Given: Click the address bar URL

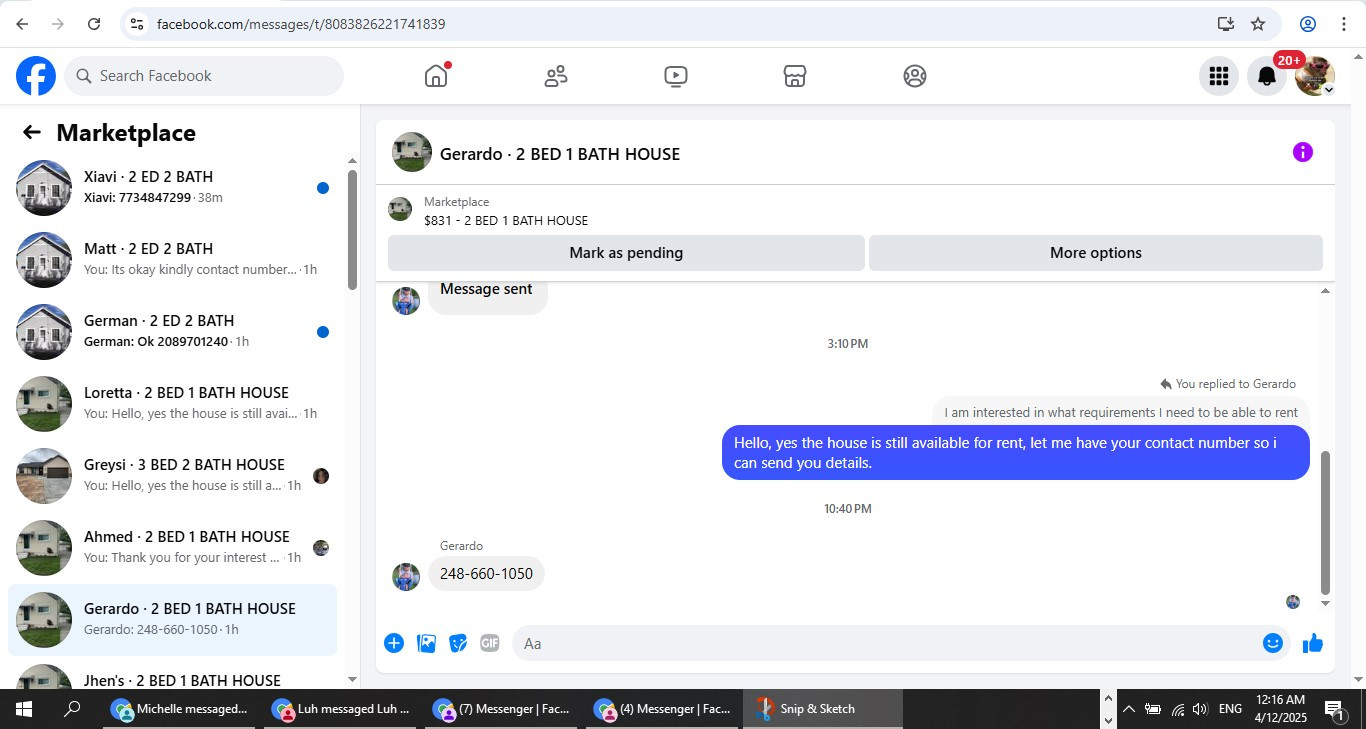Looking at the screenshot, I should click(x=301, y=24).
